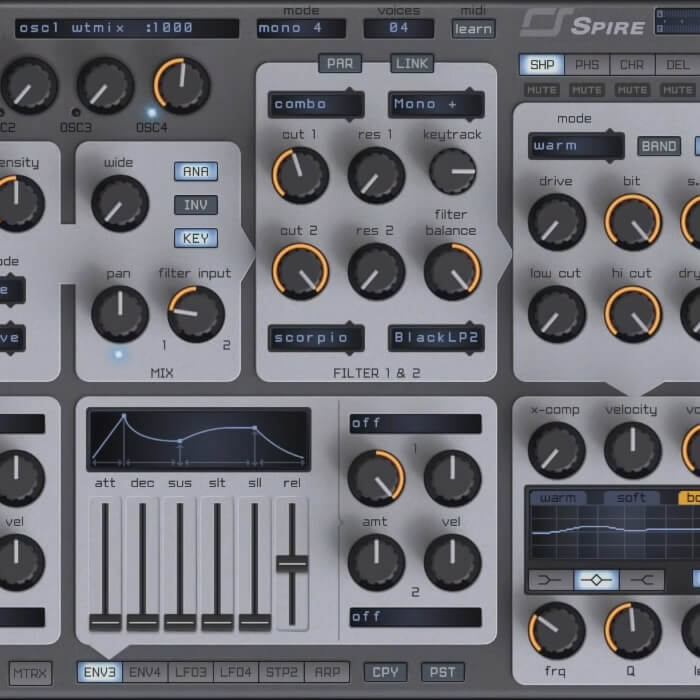Click the wide knob in MIX
This screenshot has height=700, width=700.
pyautogui.click(x=120, y=204)
